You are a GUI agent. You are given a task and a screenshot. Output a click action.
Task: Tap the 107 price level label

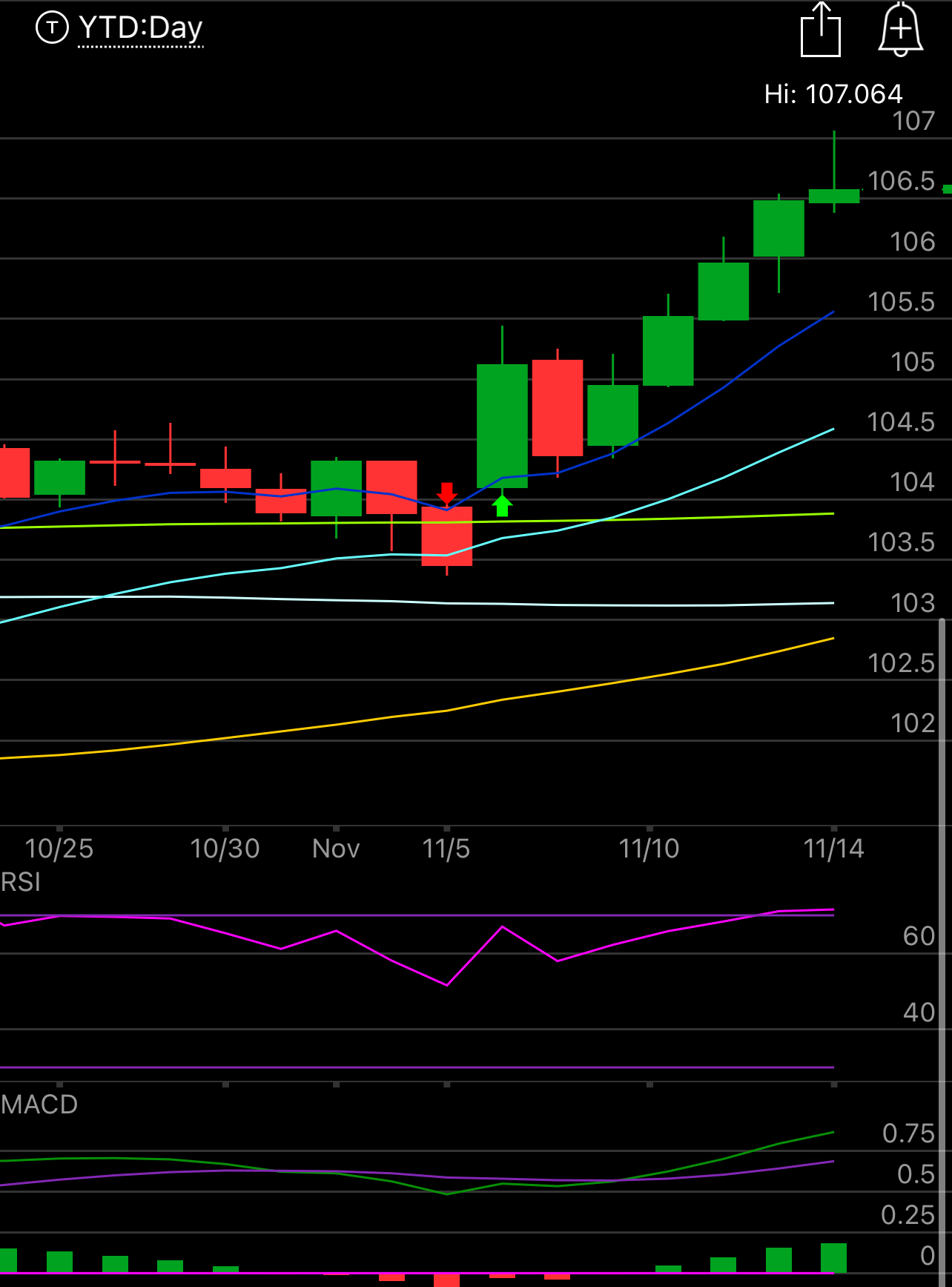[x=913, y=121]
